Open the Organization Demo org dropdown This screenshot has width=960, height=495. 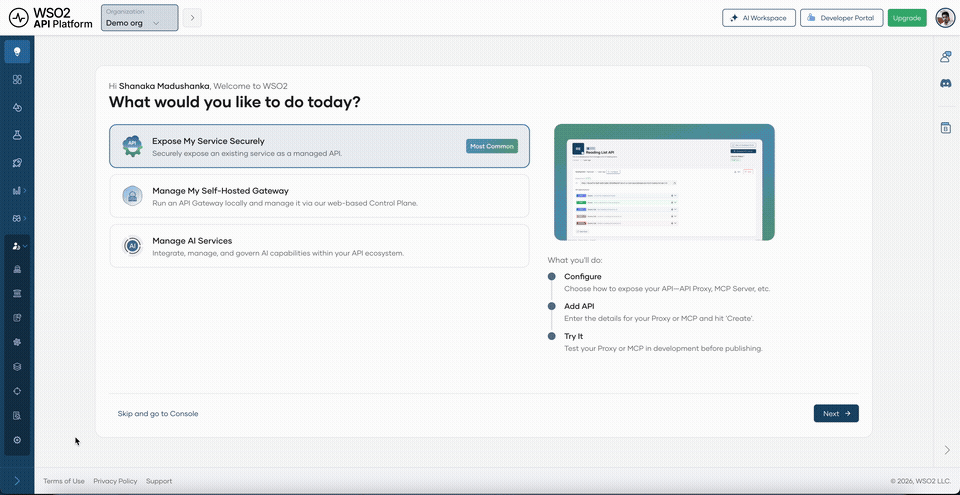coord(140,18)
